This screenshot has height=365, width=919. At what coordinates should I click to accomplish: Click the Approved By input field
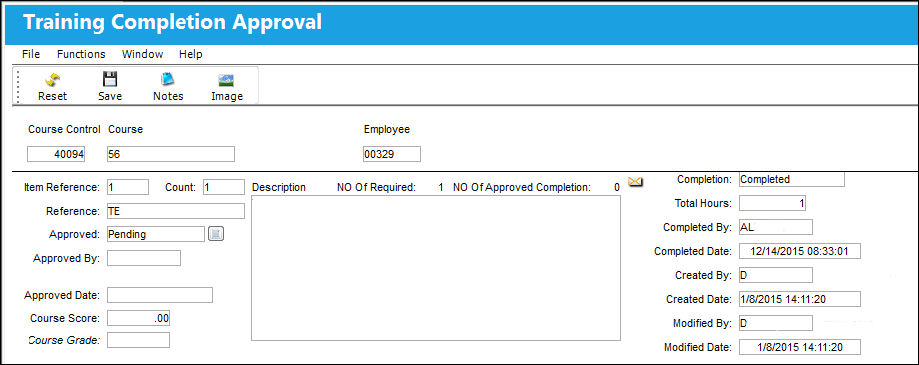tap(144, 258)
